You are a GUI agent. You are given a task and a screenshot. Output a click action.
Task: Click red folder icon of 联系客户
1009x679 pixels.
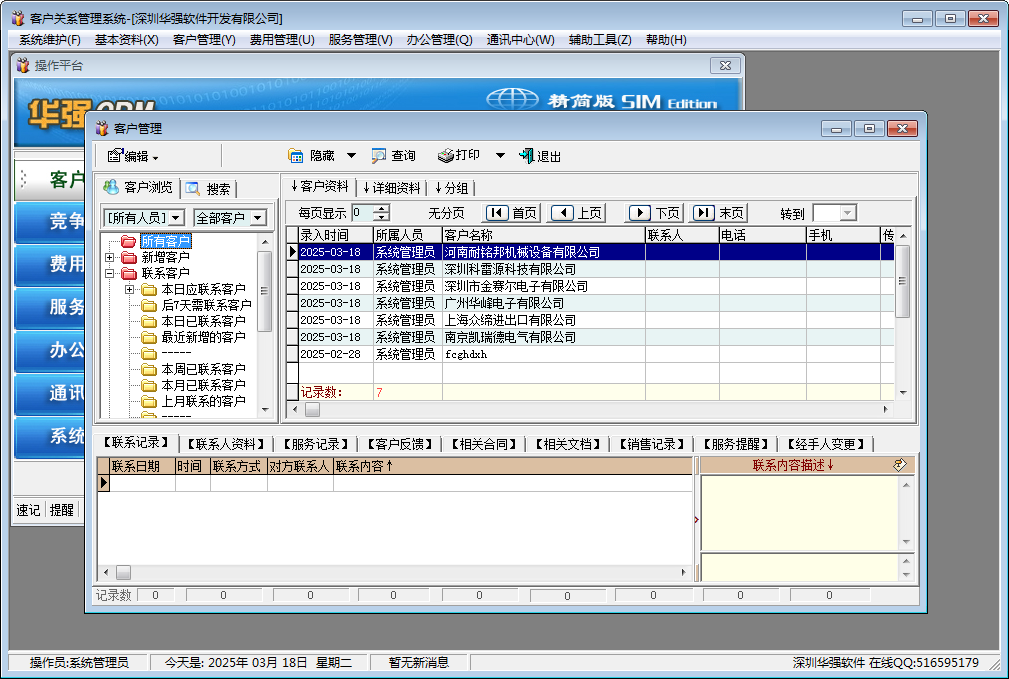coord(129,273)
